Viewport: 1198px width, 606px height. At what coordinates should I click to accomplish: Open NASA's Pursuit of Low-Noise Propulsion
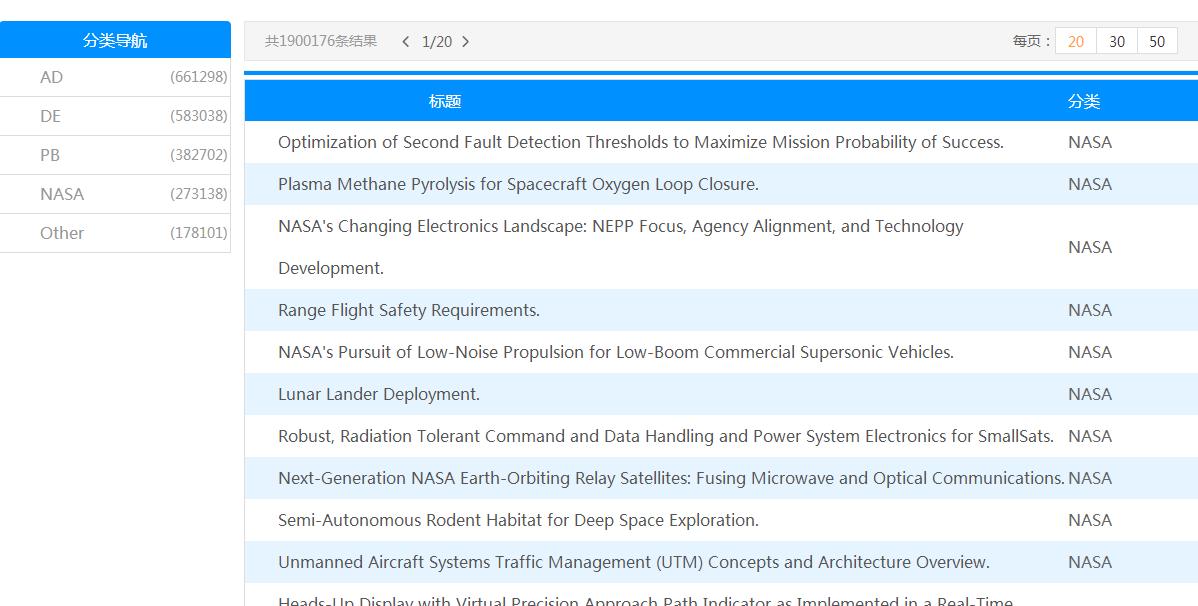tap(615, 352)
